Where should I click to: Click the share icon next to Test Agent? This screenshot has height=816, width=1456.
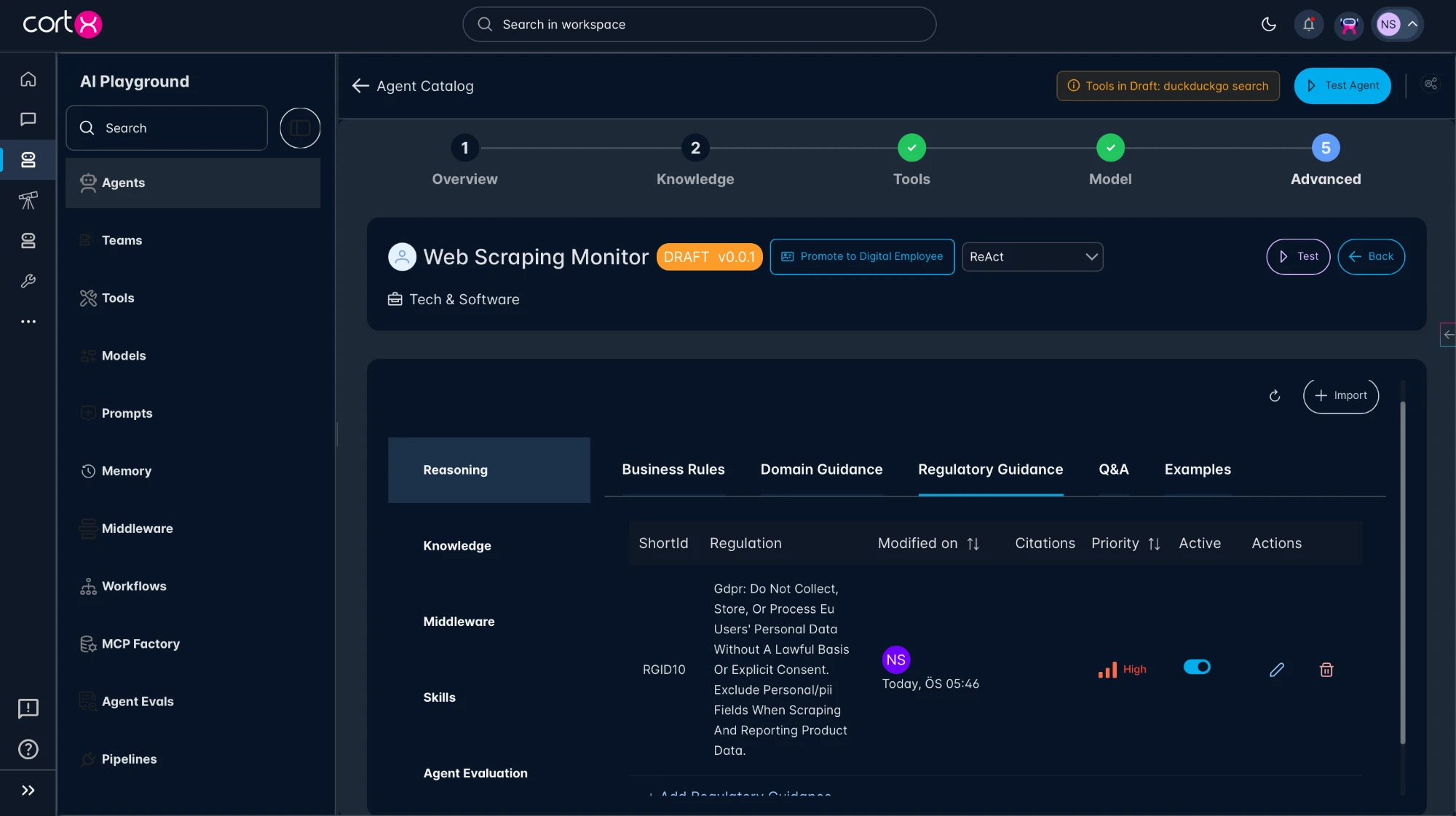click(1431, 84)
